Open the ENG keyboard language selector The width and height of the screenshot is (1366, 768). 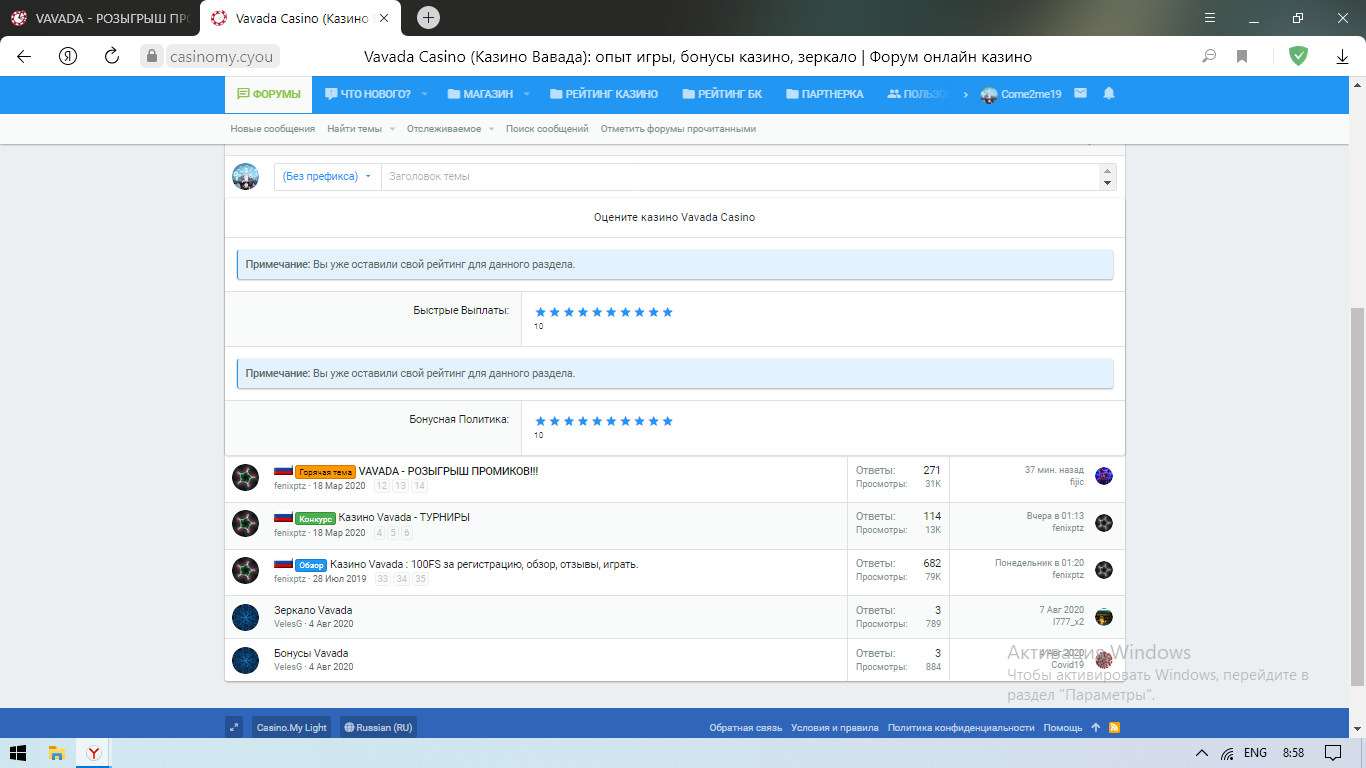pos(1255,753)
